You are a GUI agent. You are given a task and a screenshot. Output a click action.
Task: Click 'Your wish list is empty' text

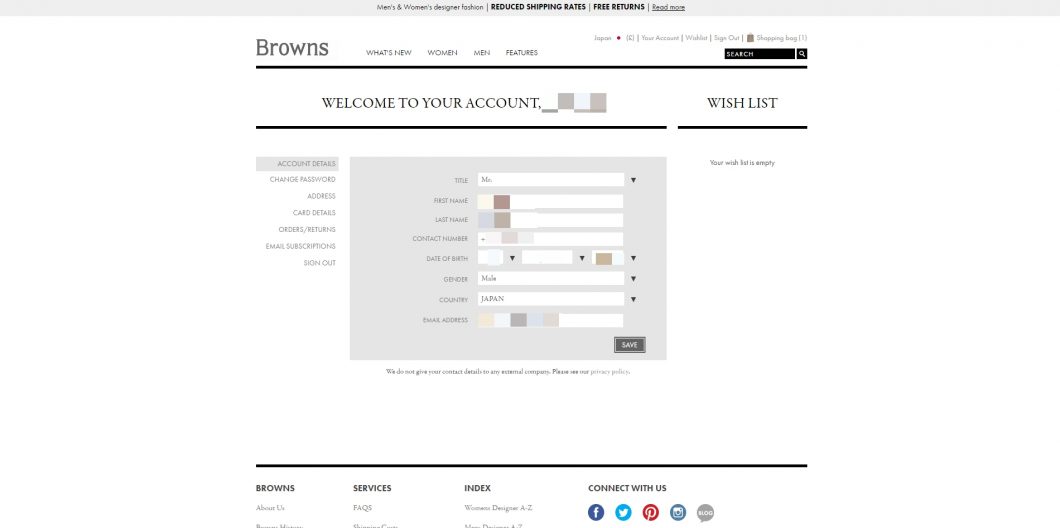pyautogui.click(x=742, y=163)
